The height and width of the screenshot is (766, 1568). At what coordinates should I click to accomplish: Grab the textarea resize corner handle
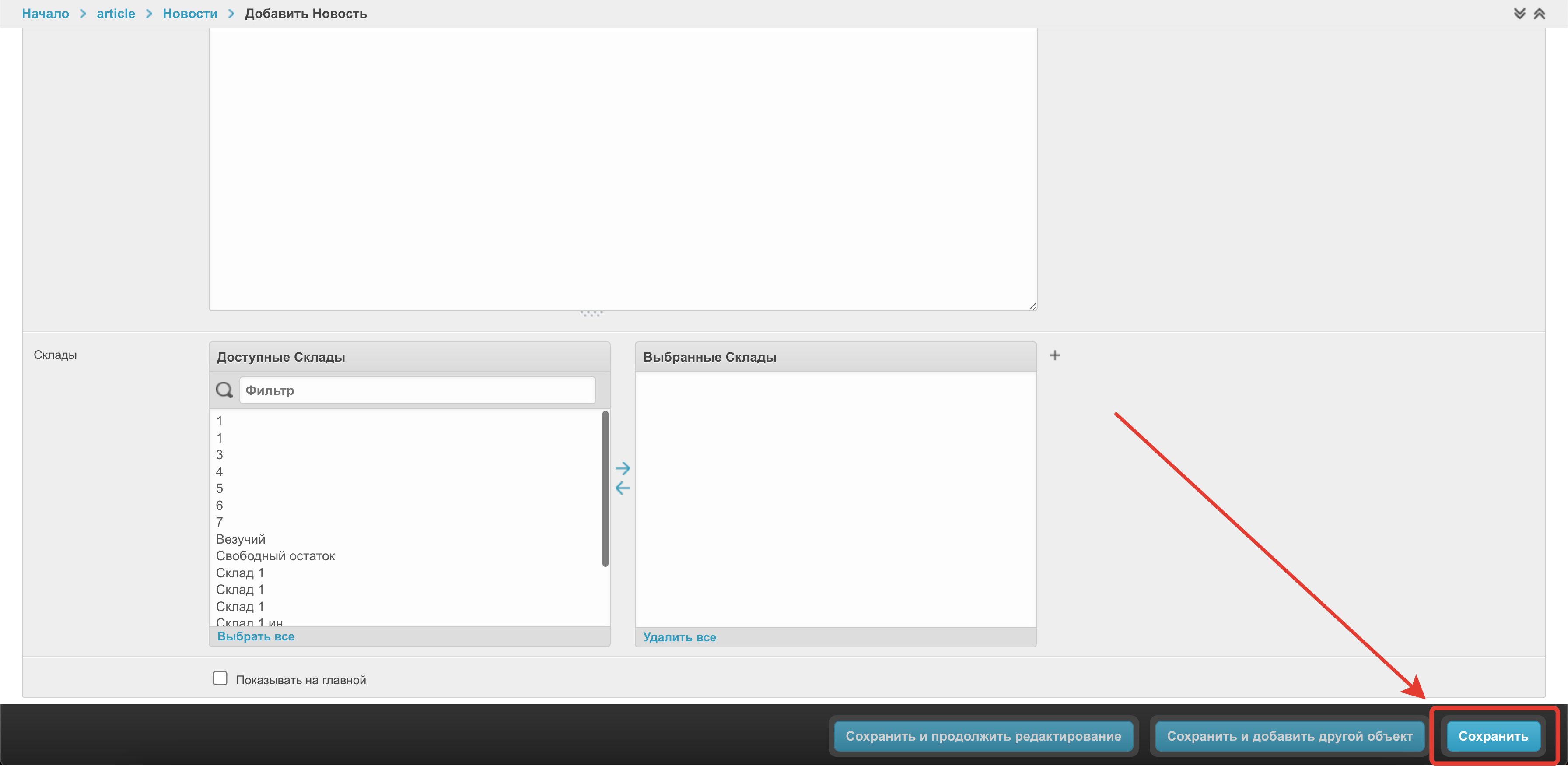tap(1032, 306)
